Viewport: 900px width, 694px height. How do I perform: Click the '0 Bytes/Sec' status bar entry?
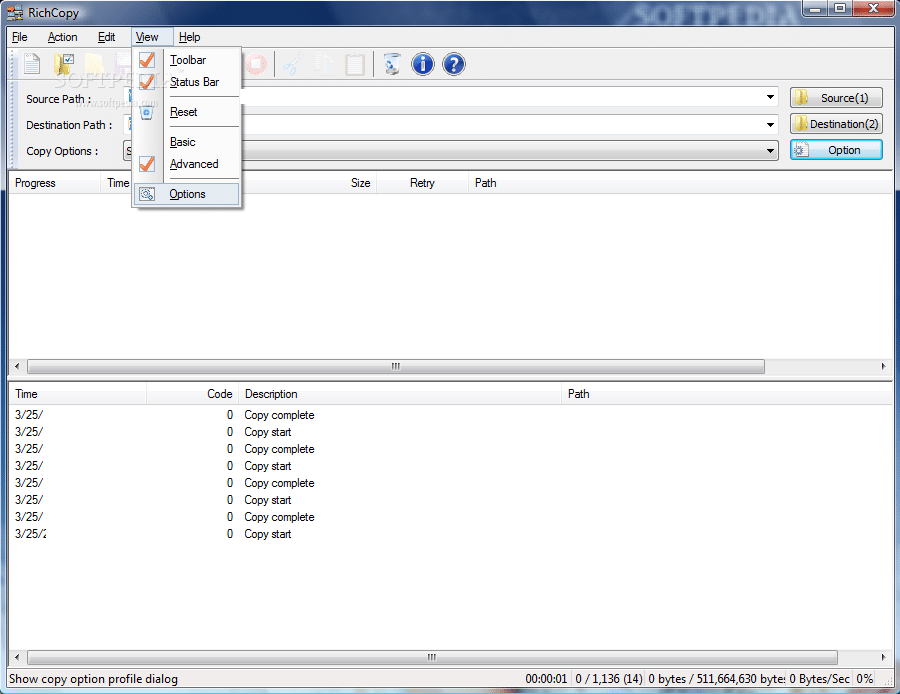click(x=819, y=679)
